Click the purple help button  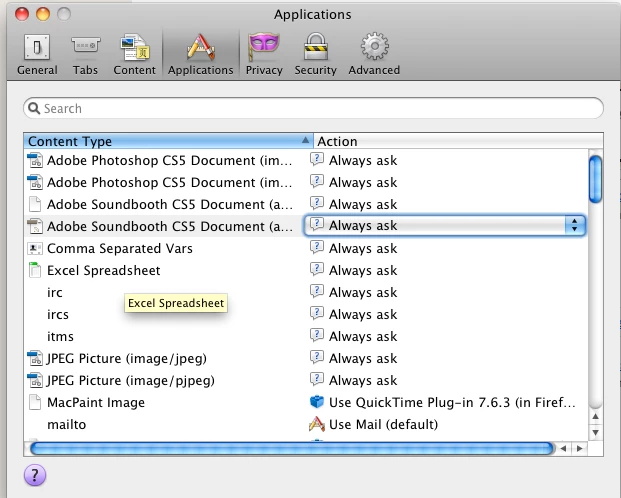pyautogui.click(x=35, y=475)
